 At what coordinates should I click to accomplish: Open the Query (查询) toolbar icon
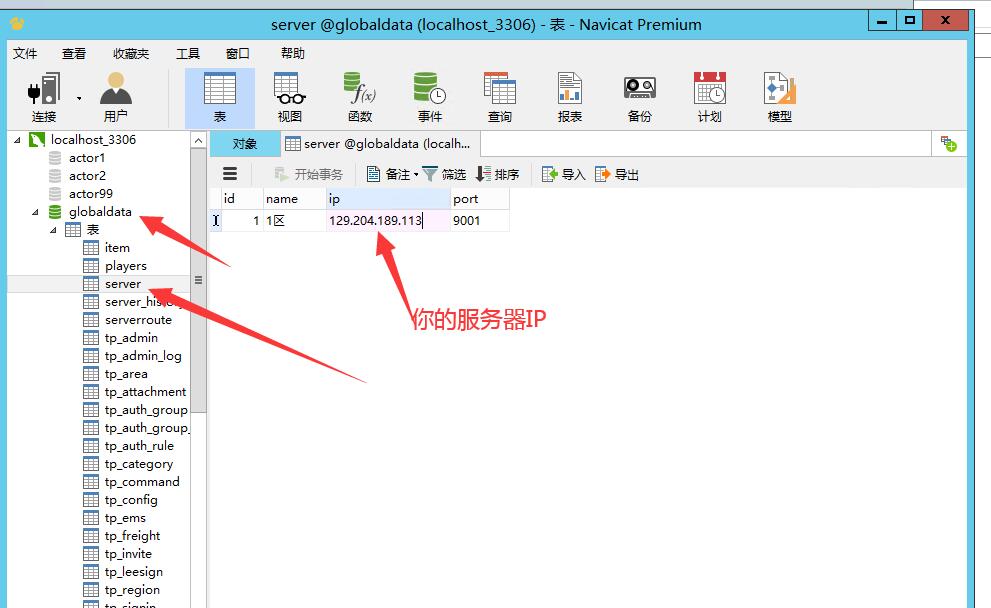coord(500,98)
